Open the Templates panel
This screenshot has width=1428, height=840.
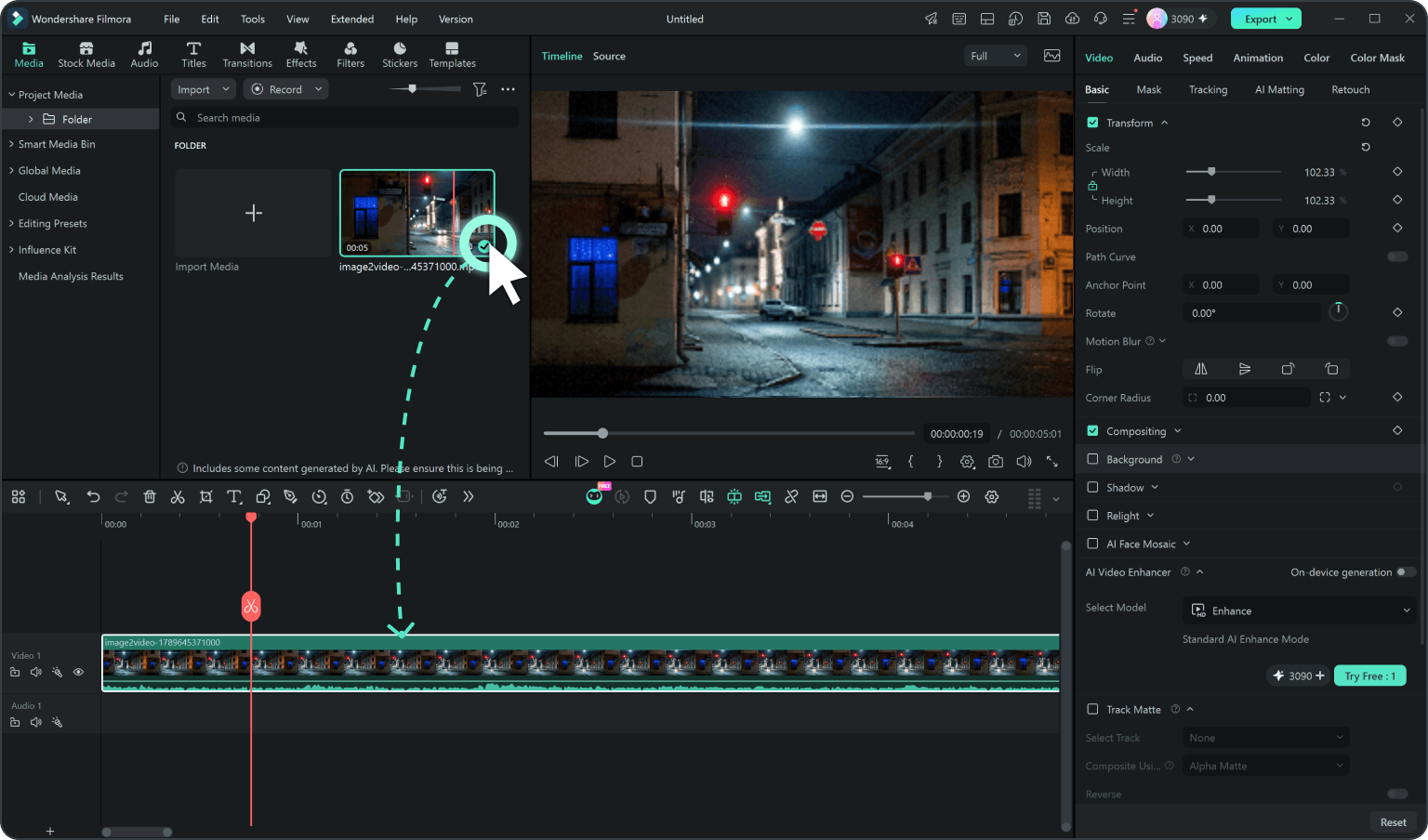click(x=452, y=55)
